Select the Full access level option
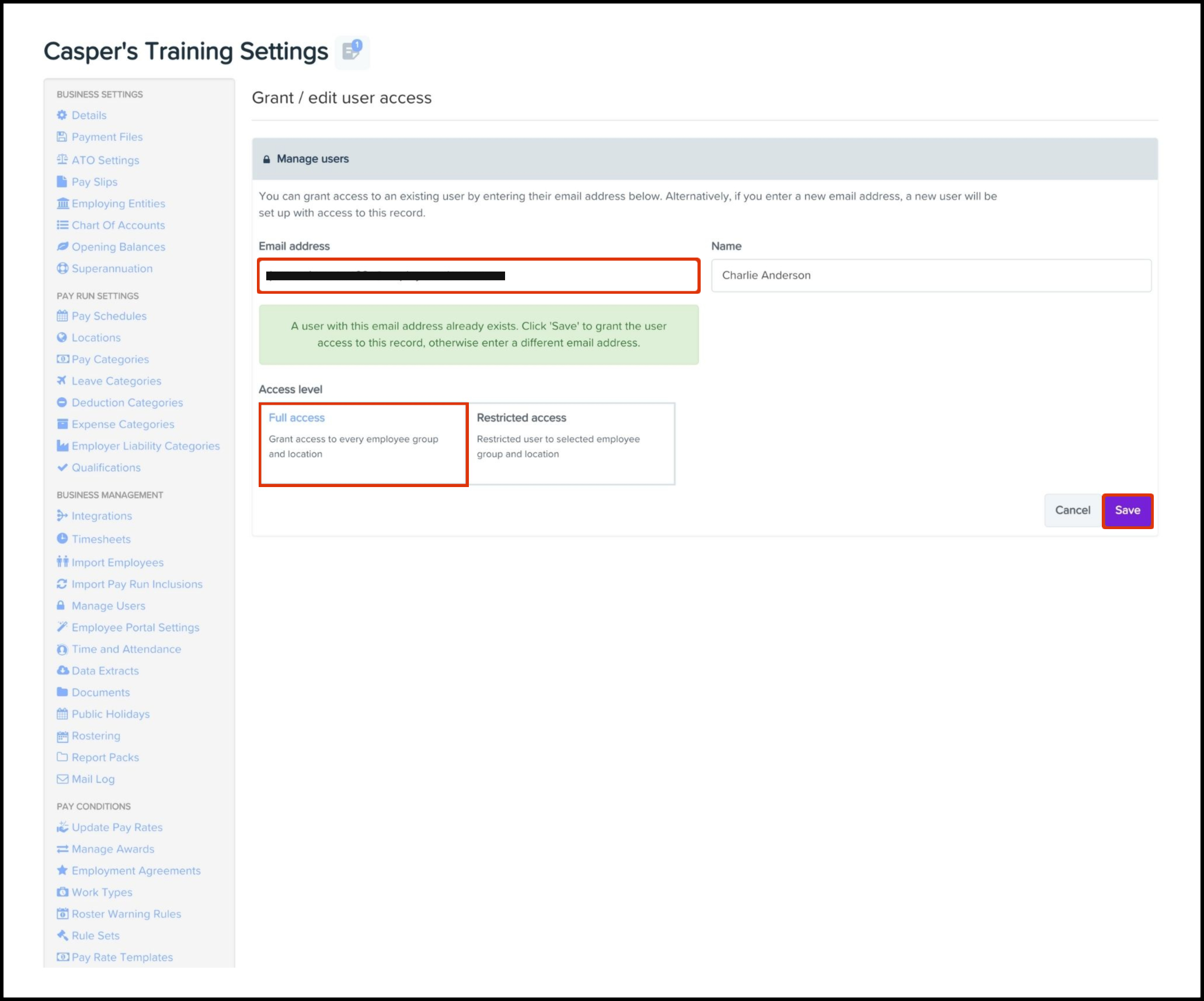1204x1001 pixels. pos(363,444)
